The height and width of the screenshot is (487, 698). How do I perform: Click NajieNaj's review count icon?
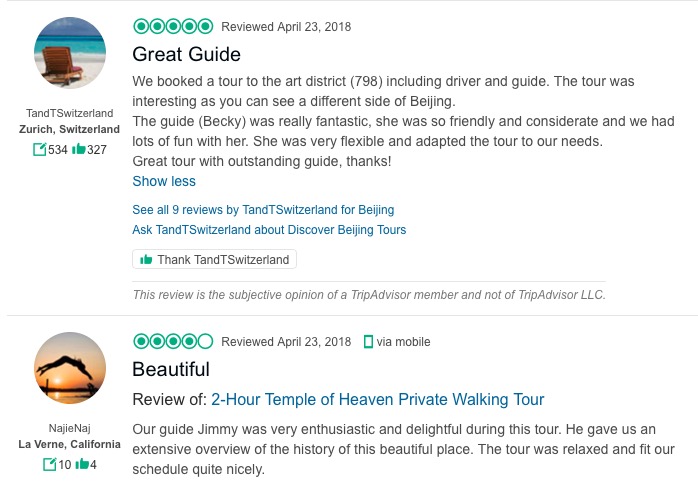click(50, 465)
